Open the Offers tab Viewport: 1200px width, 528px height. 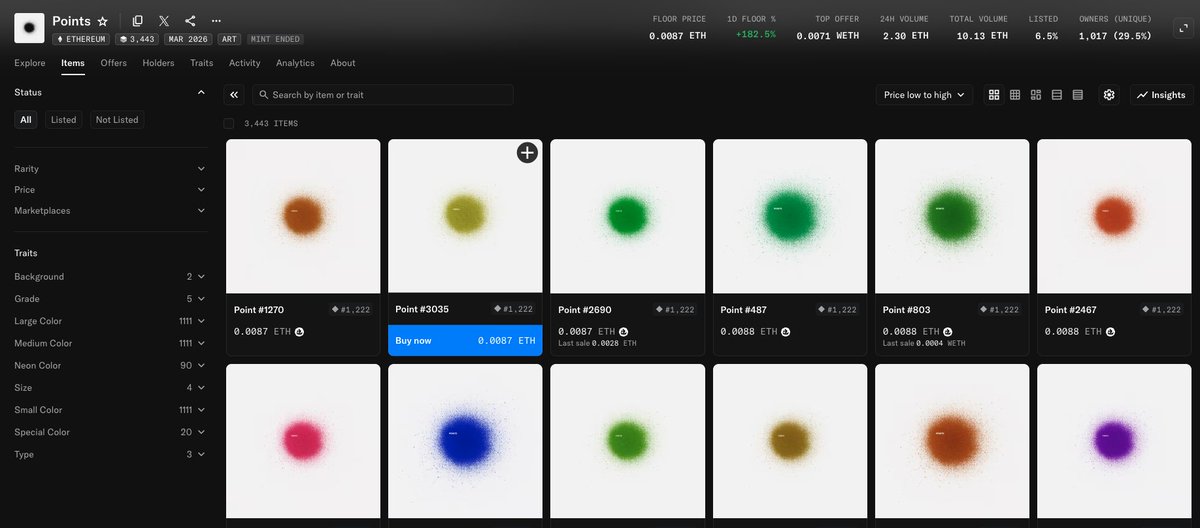point(113,63)
